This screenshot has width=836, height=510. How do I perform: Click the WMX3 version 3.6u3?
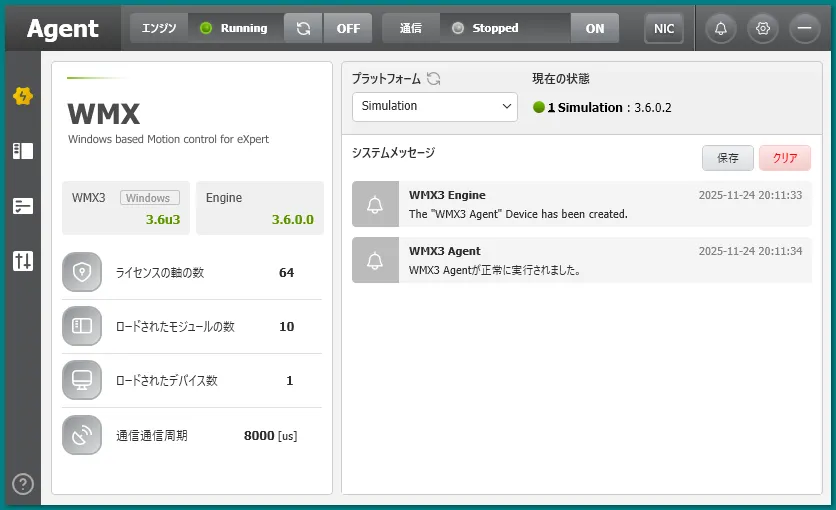163,220
